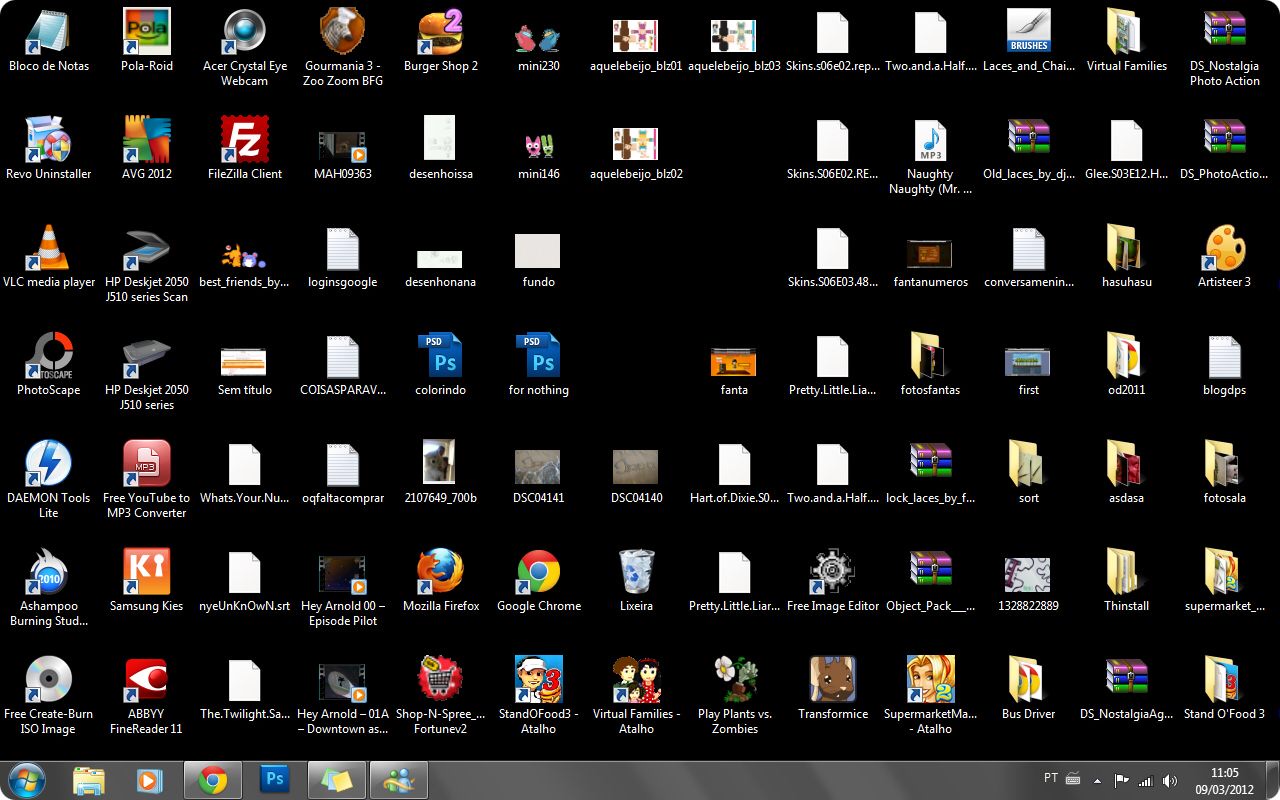1280x800 pixels.
Task: Click the PT language indicator
Action: click(1051, 778)
